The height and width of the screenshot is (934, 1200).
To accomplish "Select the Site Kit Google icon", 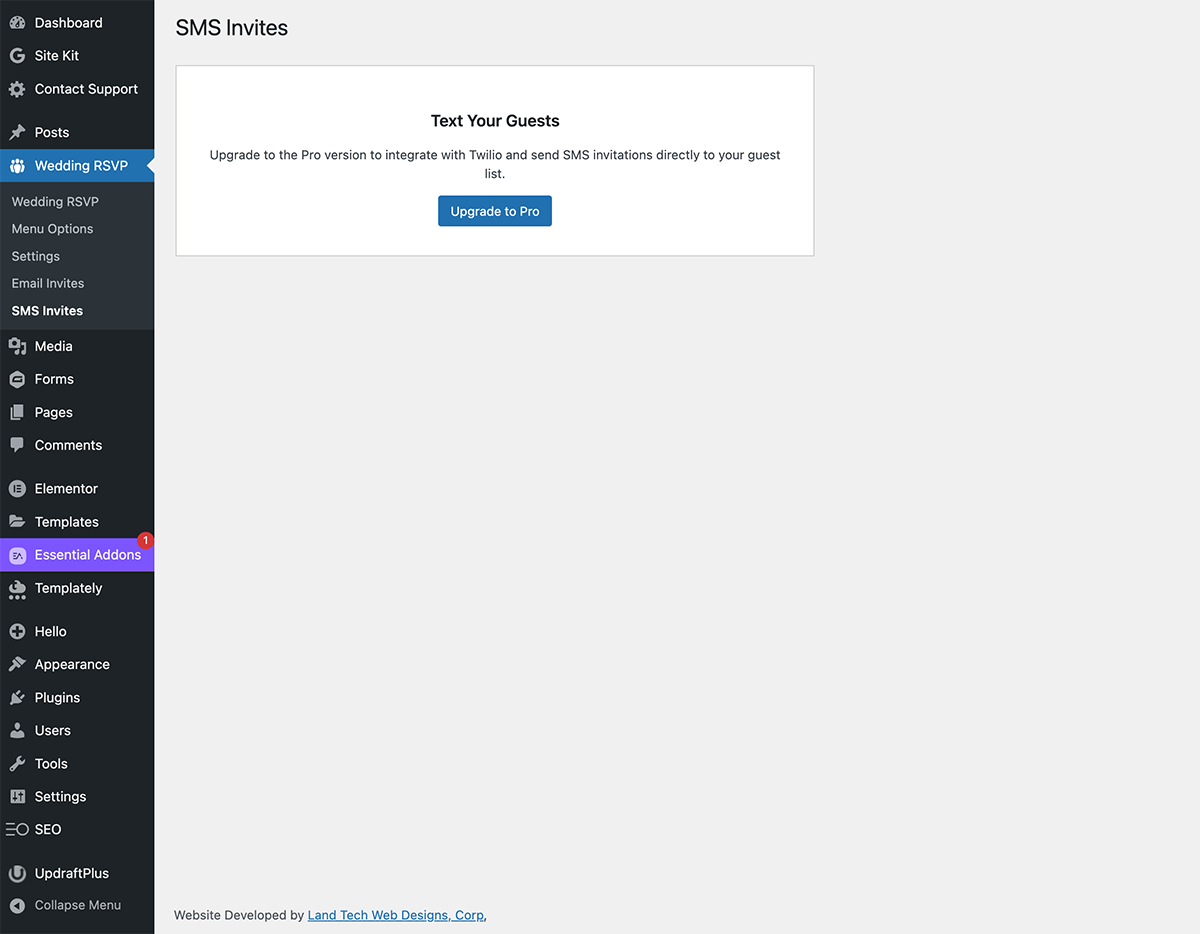I will (x=16, y=55).
